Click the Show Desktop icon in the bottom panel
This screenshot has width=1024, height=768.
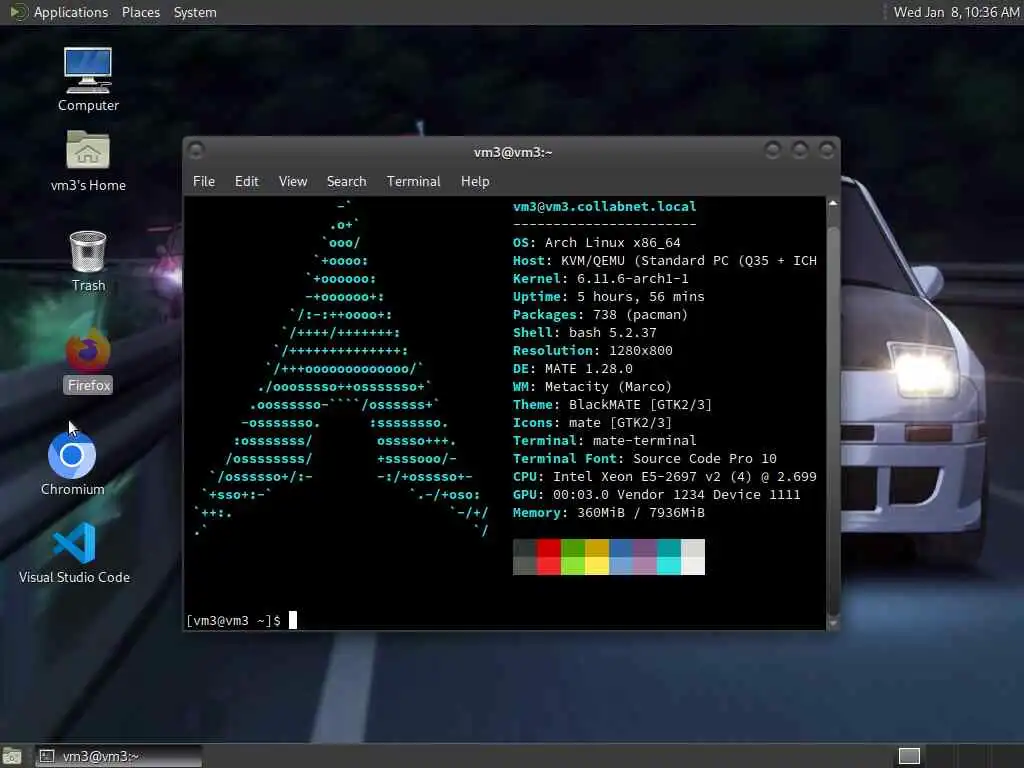[x=12, y=756]
